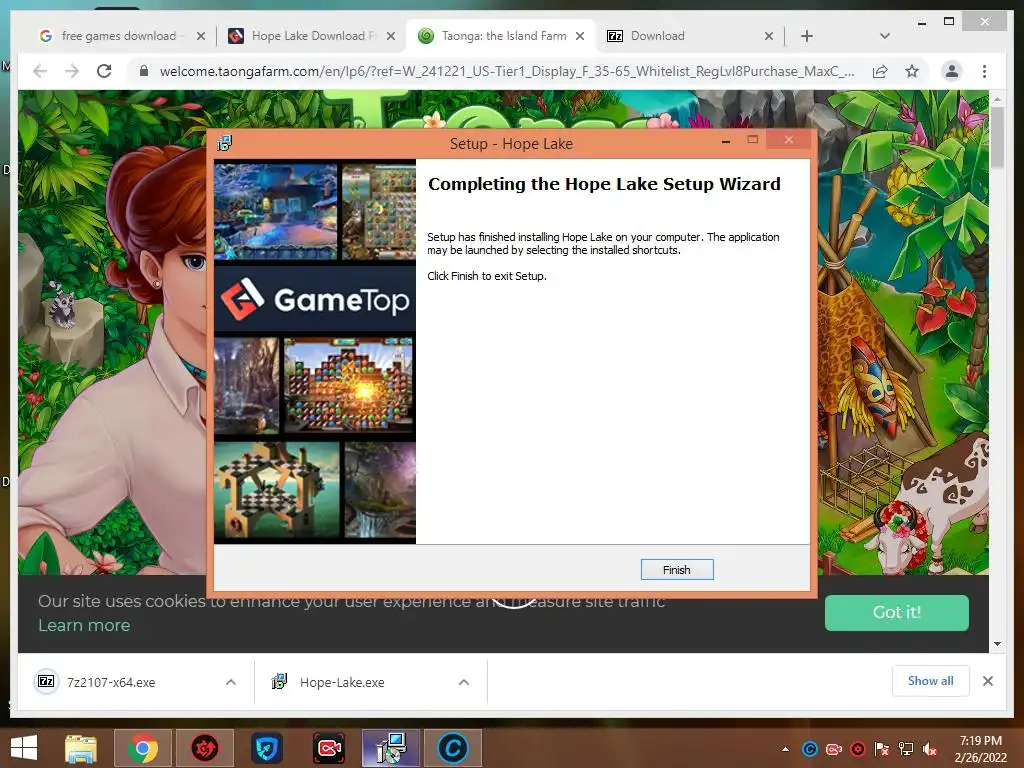
Task: Expand options for Hope-Lake.exe download
Action: click(464, 682)
